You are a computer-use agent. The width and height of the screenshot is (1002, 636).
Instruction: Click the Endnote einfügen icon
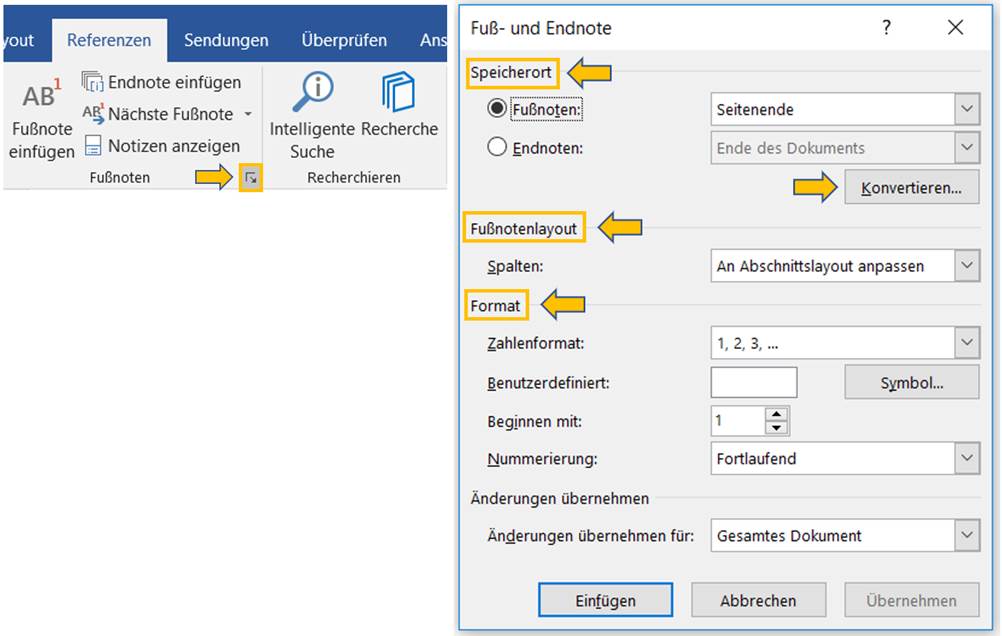click(92, 82)
